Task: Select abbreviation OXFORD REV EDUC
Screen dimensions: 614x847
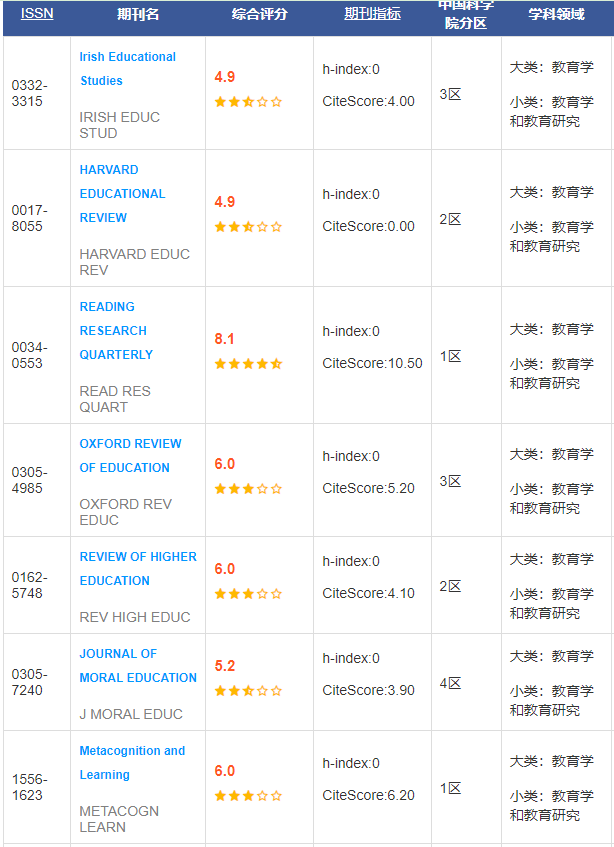Action: coord(125,512)
